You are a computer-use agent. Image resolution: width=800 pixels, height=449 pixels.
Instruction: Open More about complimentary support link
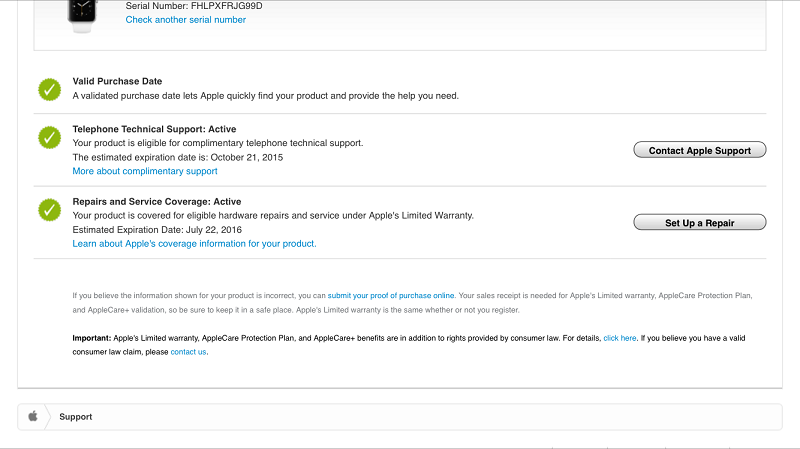pyautogui.click(x=145, y=172)
